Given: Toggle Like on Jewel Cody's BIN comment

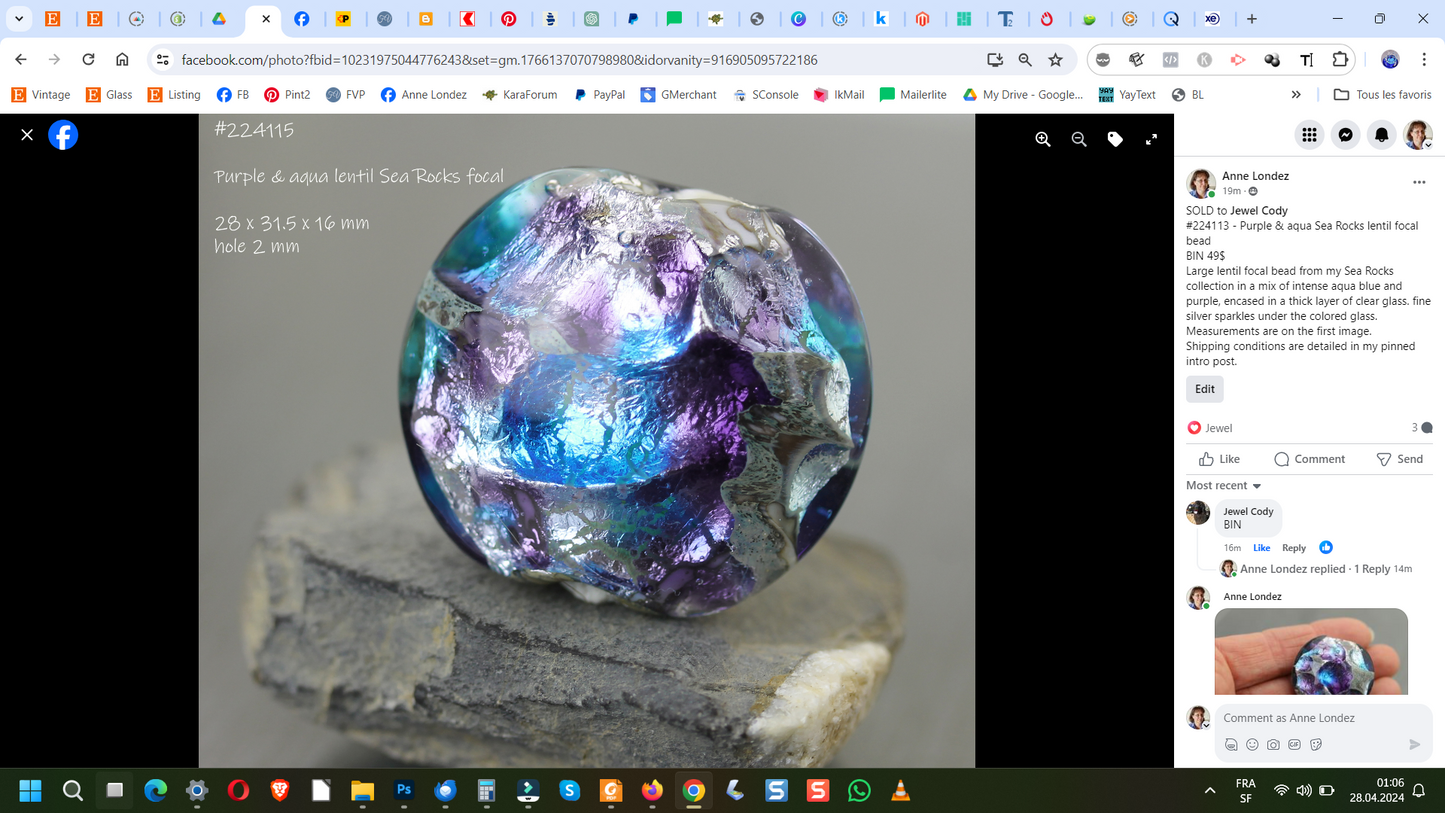Looking at the screenshot, I should click(1262, 548).
